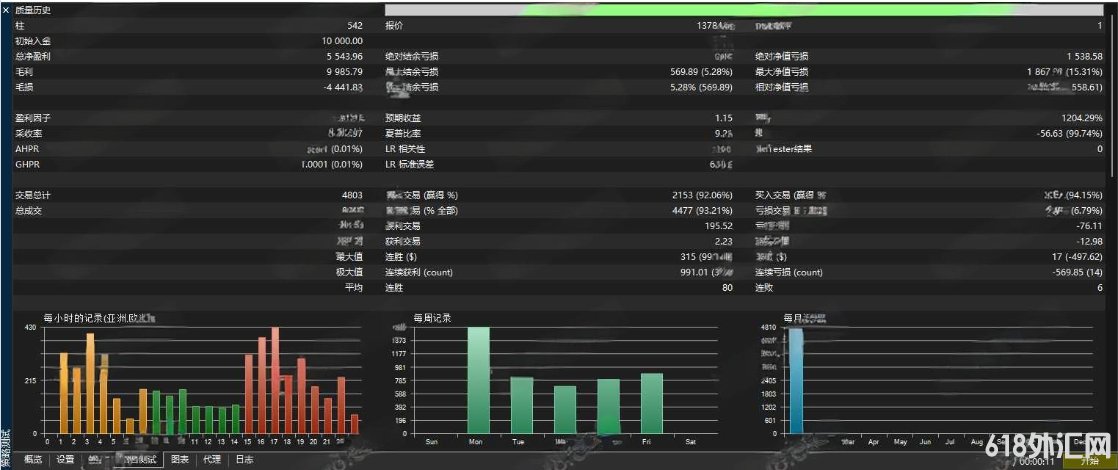Click the green history quality progress bar

pos(745,10)
